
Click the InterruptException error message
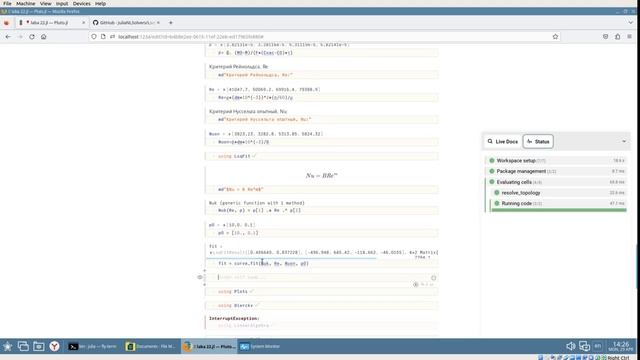(x=234, y=318)
